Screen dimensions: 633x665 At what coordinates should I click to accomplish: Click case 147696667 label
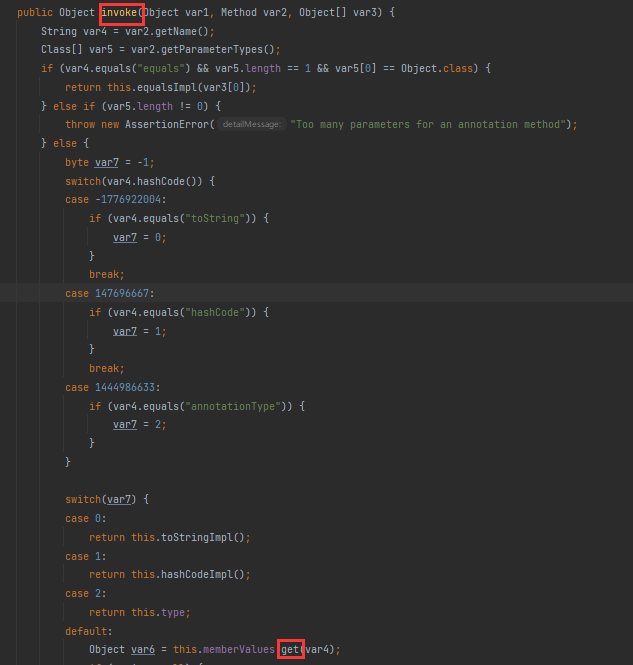[x=107, y=293]
